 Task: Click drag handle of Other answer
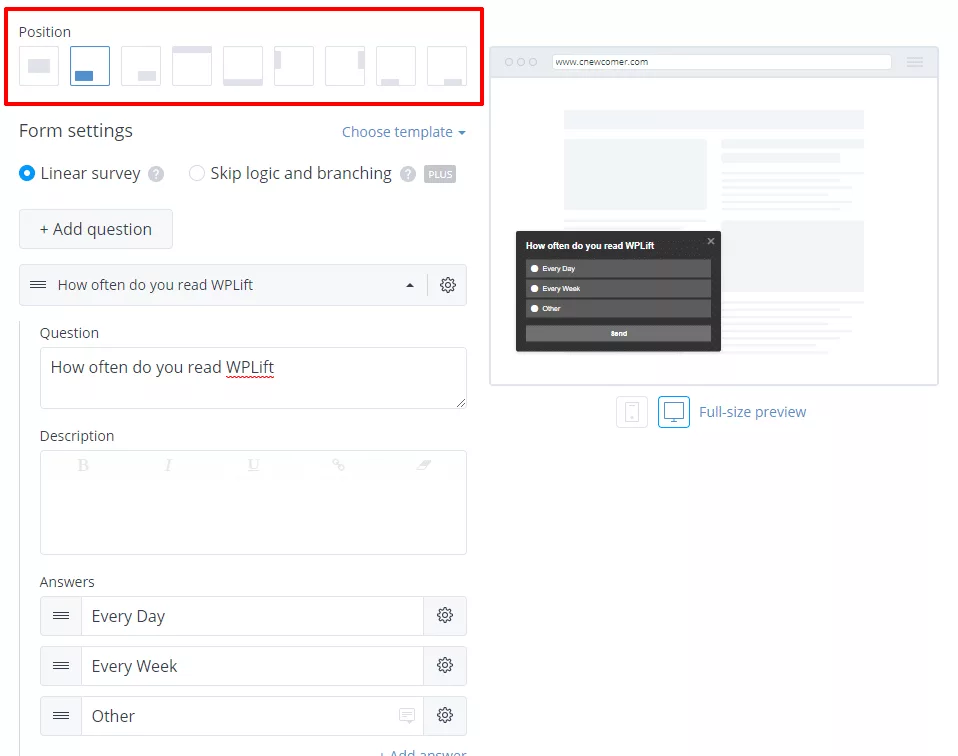[x=61, y=715]
